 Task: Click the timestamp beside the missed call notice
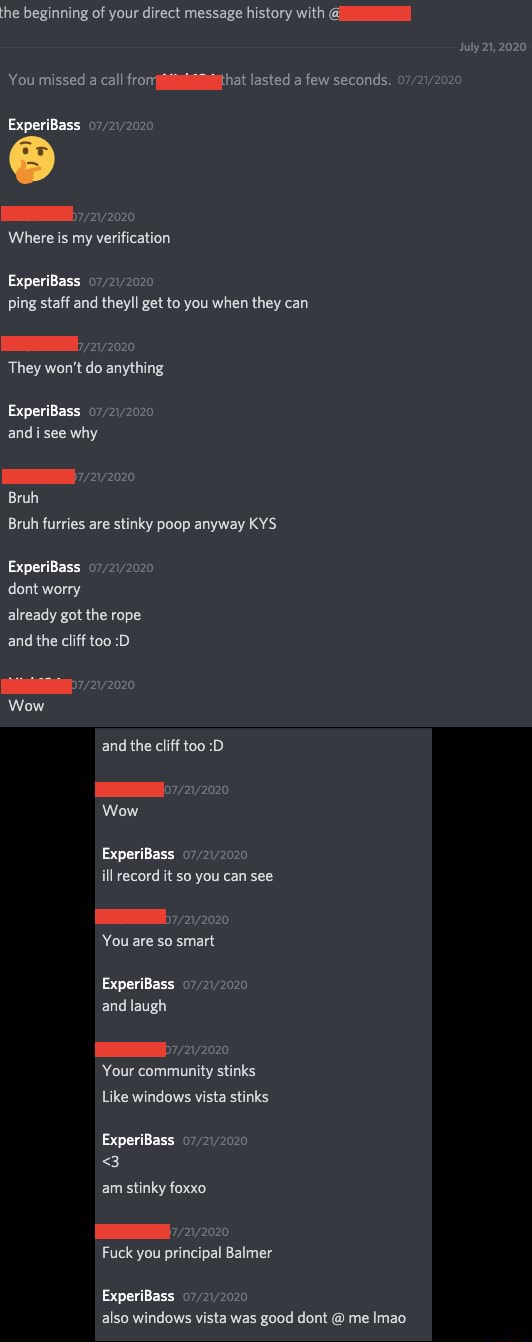[429, 80]
